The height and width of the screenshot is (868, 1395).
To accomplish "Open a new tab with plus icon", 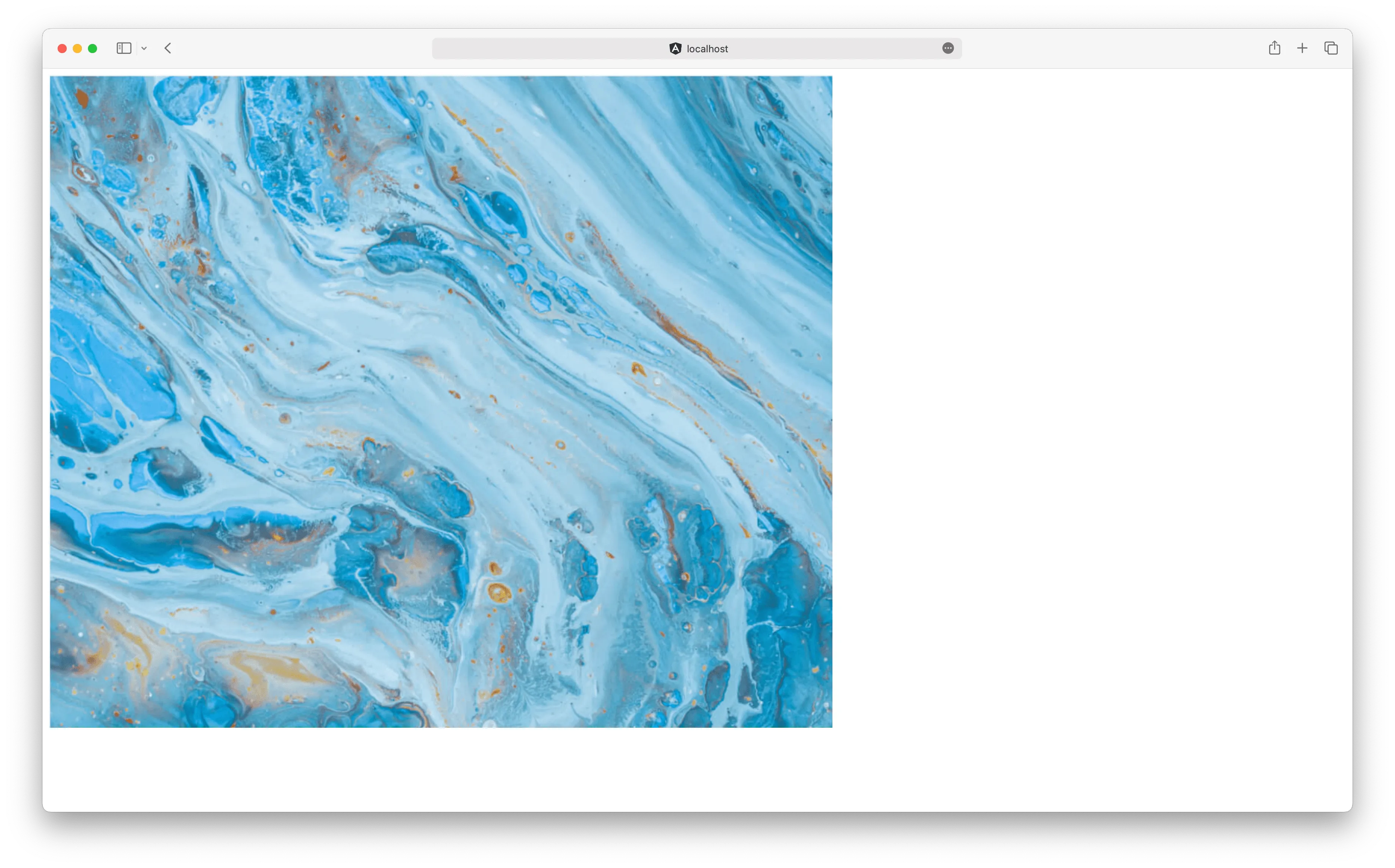I will point(1302,48).
